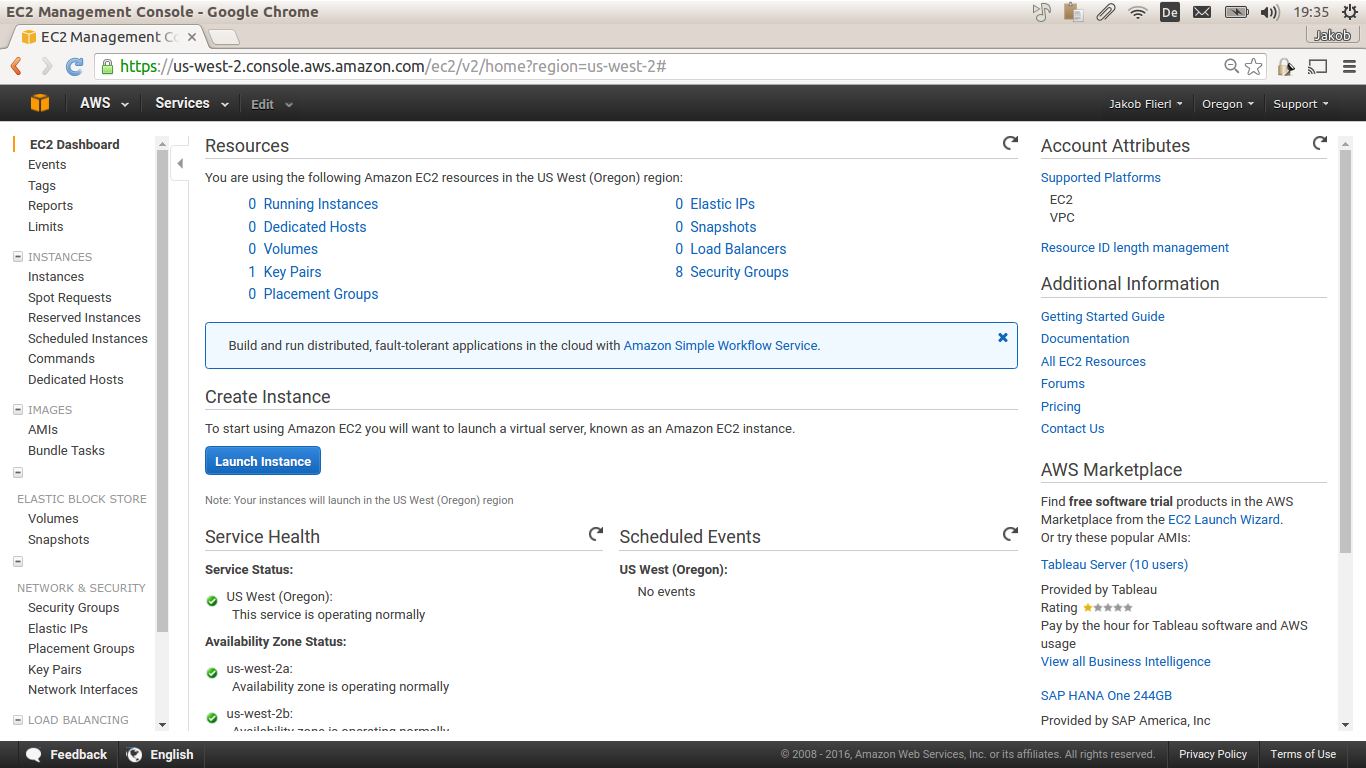Refresh the Scheduled Events section
Screen dimensions: 1366x768
(x=1010, y=535)
